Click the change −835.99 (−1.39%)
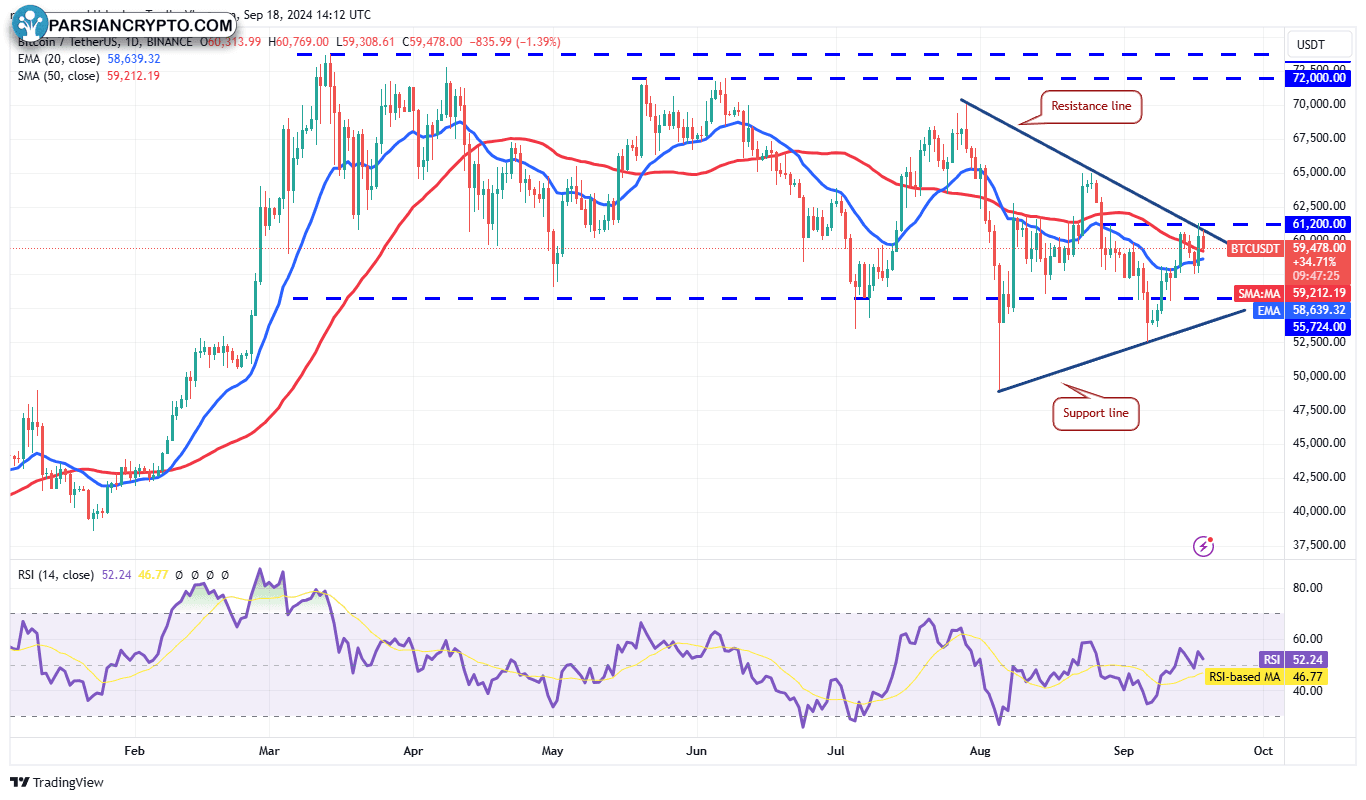The image size is (1366, 800). click(514, 42)
